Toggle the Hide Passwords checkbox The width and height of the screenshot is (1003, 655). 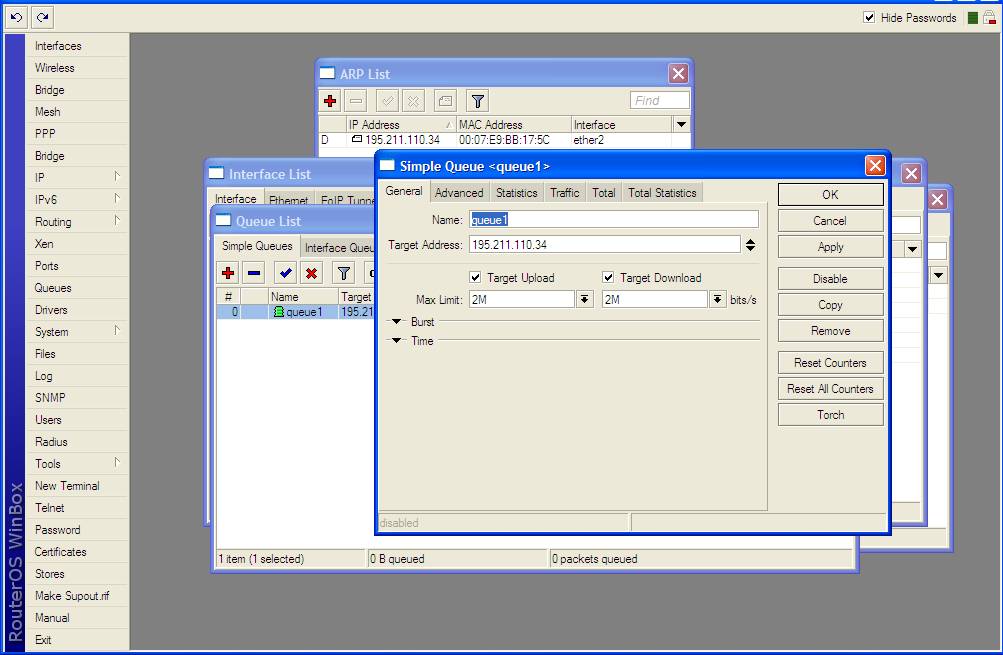[869, 17]
